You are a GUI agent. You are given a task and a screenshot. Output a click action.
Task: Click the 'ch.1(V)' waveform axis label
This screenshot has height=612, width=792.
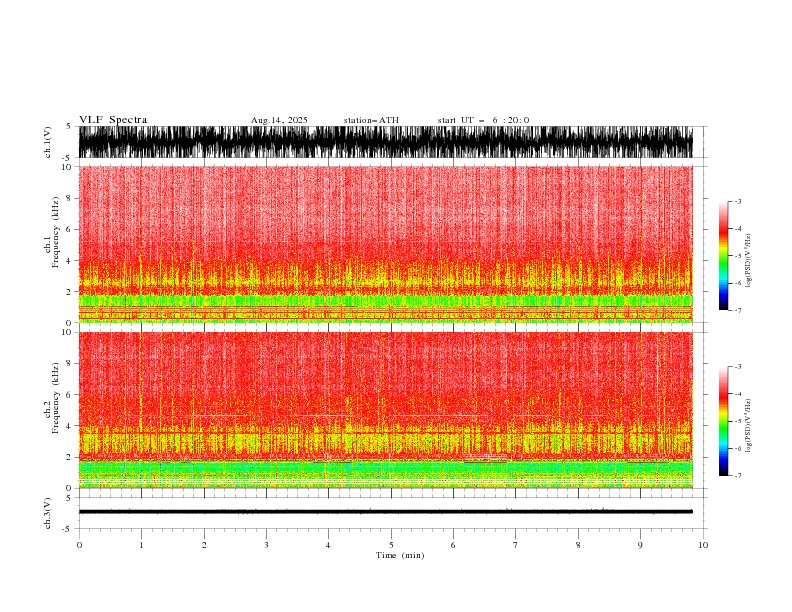coord(48,142)
